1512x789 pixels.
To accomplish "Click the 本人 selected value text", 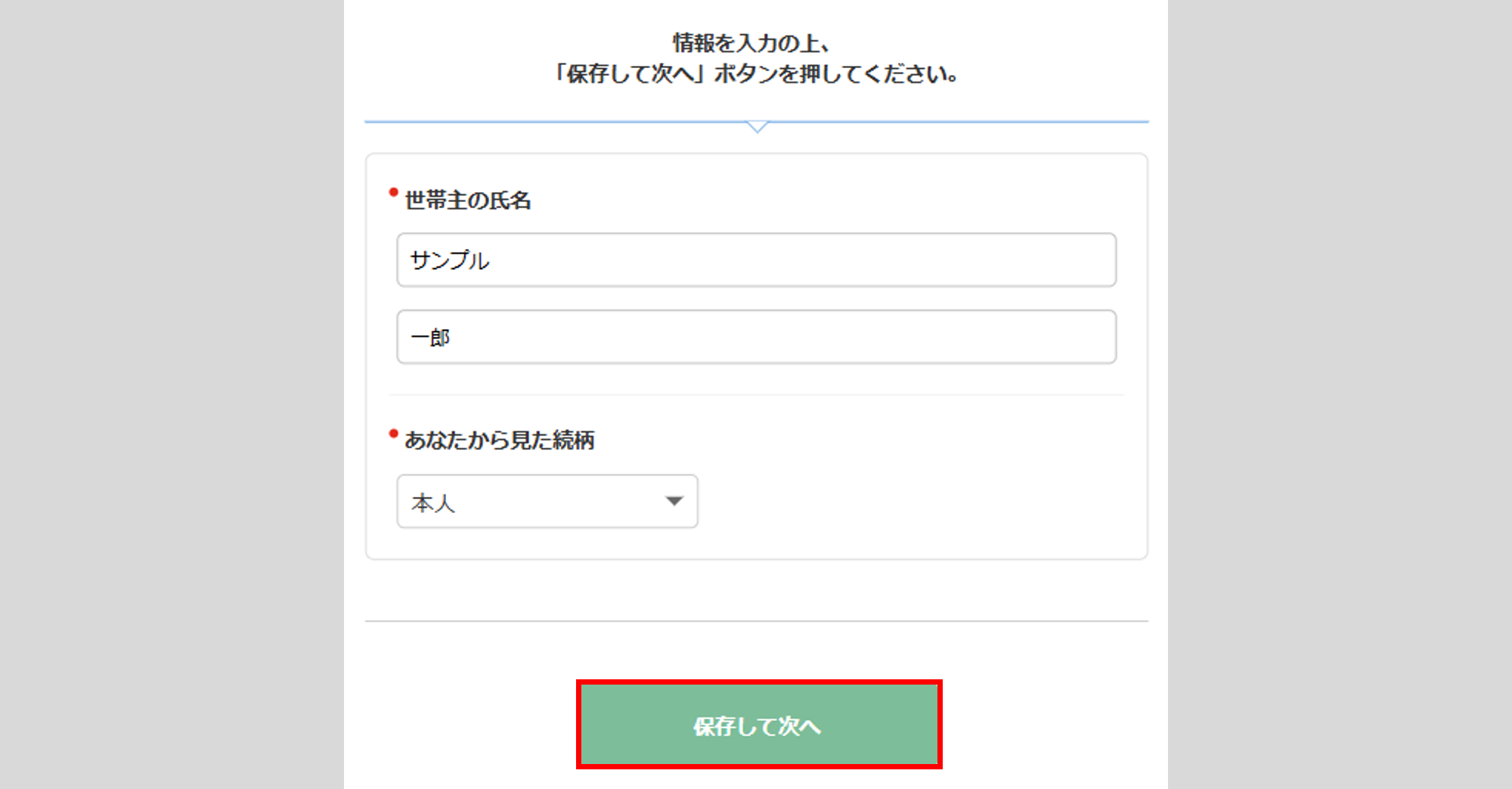I will [433, 502].
